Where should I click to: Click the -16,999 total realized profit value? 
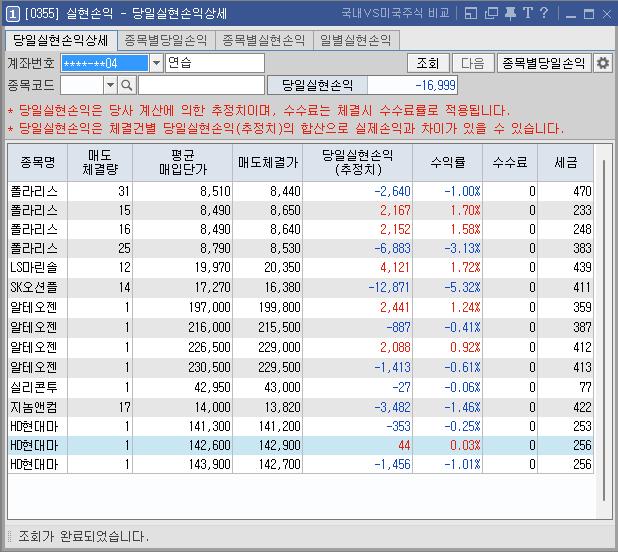[412, 85]
